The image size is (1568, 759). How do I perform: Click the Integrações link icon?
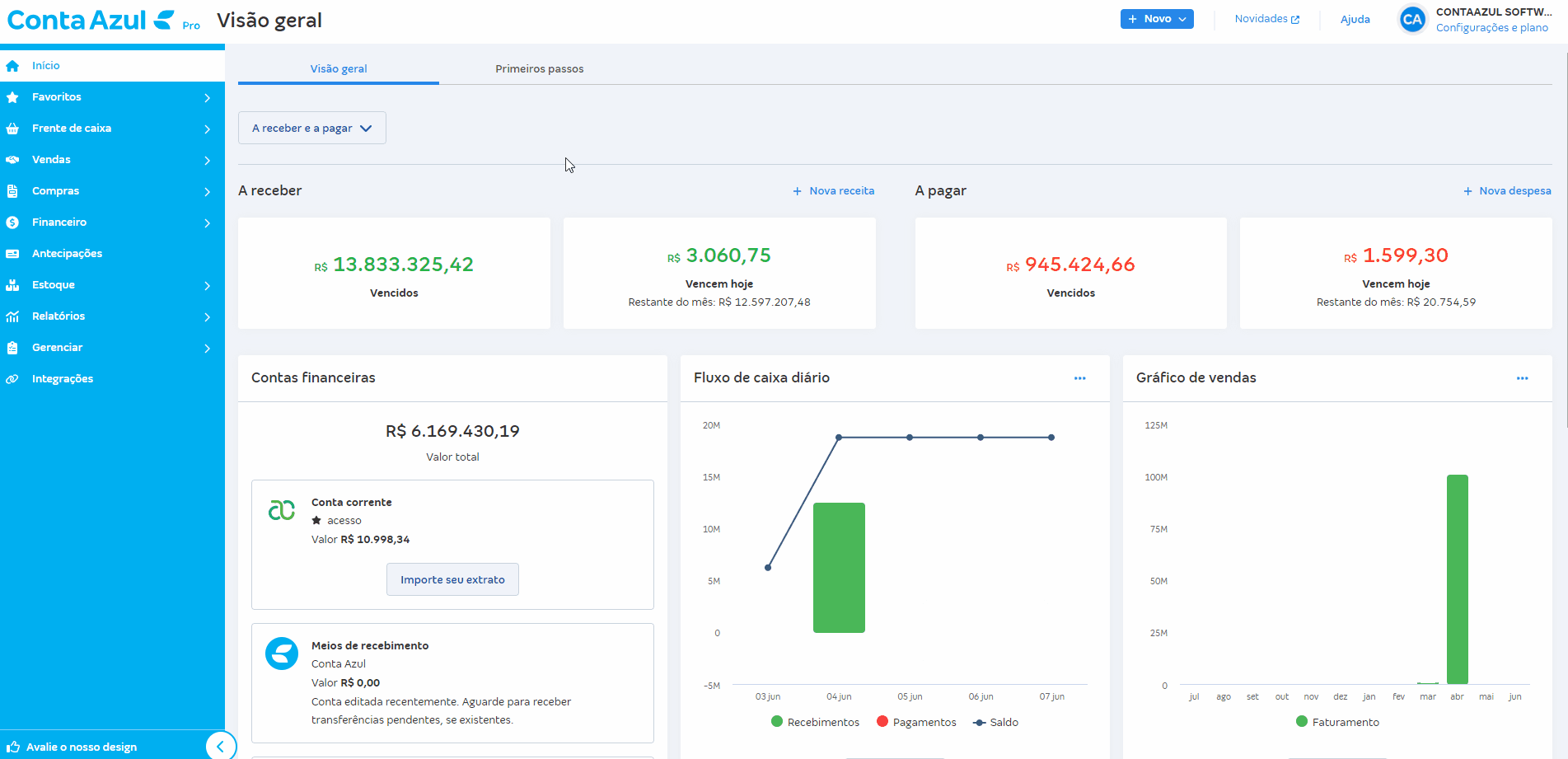coord(12,379)
